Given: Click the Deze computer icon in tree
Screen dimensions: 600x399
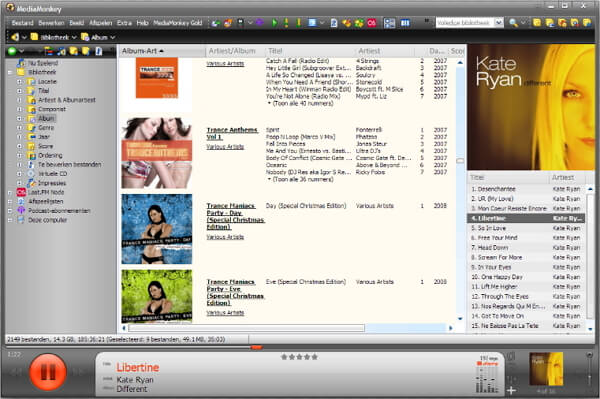Looking at the screenshot, I should point(21,220).
